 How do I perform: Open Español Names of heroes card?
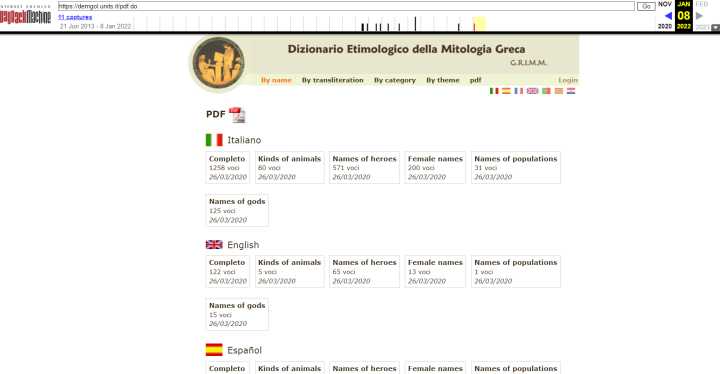coord(364,368)
